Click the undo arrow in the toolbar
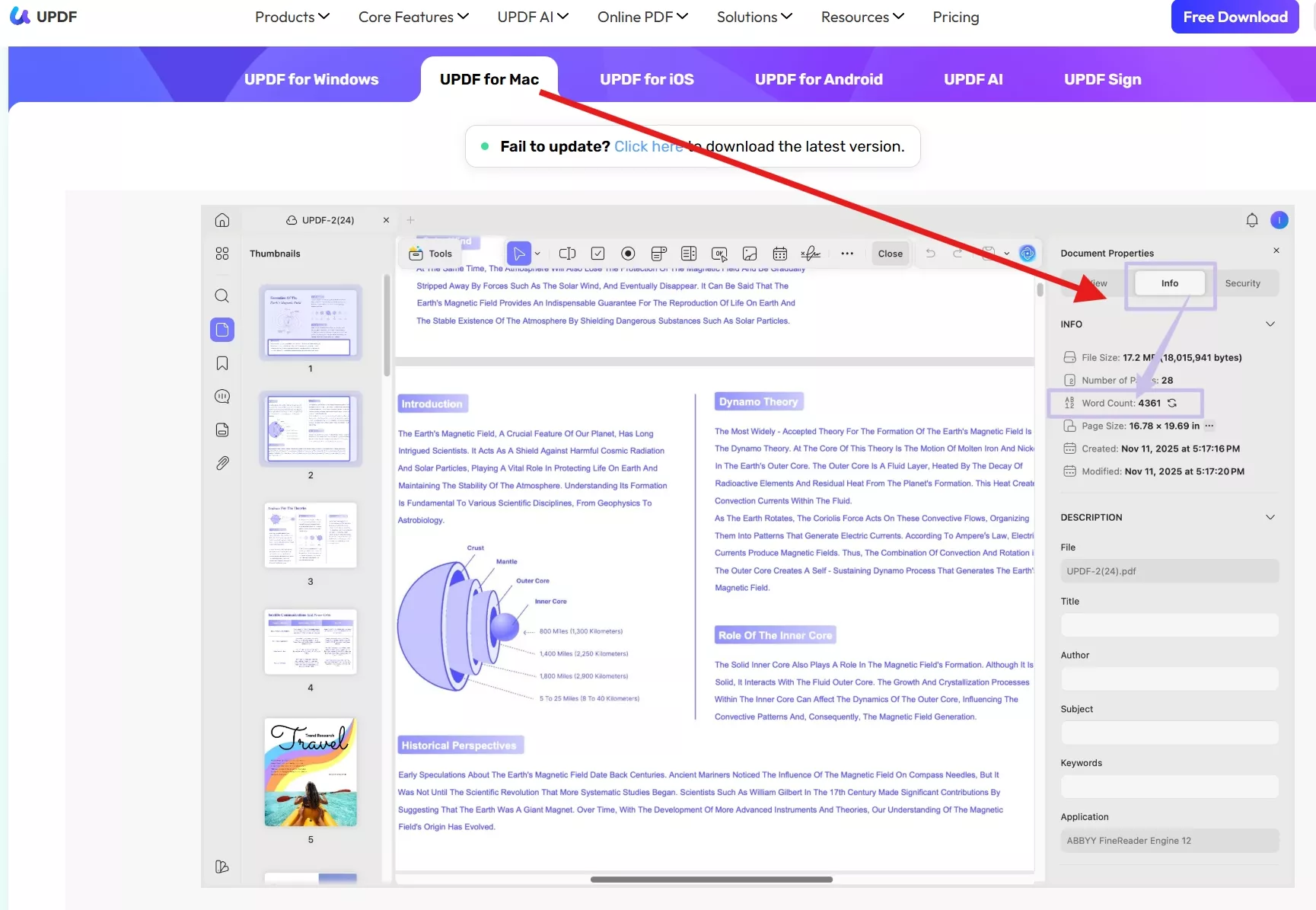The image size is (1316, 910). point(930,254)
